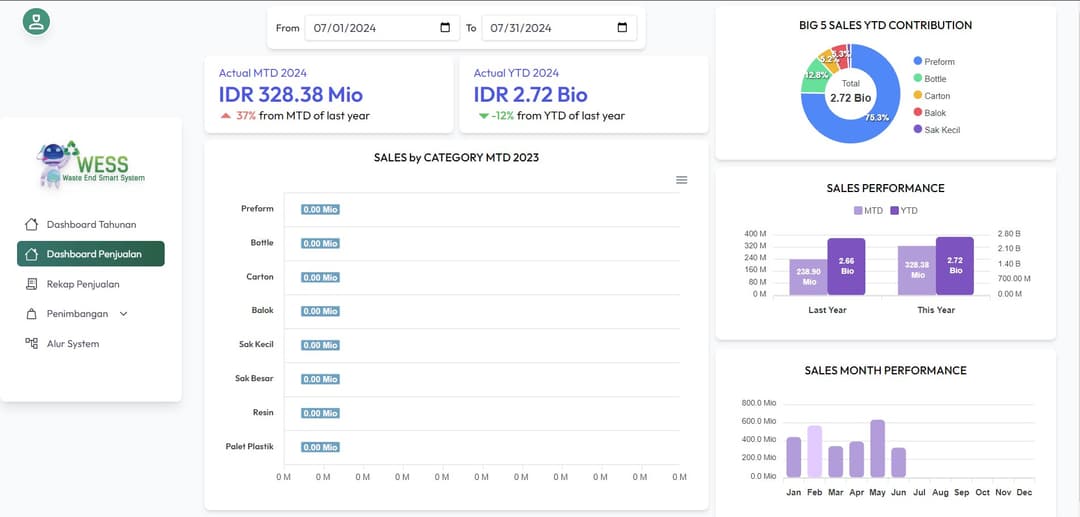Viewport: 1080px width, 517px height.
Task: Click the Dashboard Tahunan home icon
Action: (x=31, y=224)
